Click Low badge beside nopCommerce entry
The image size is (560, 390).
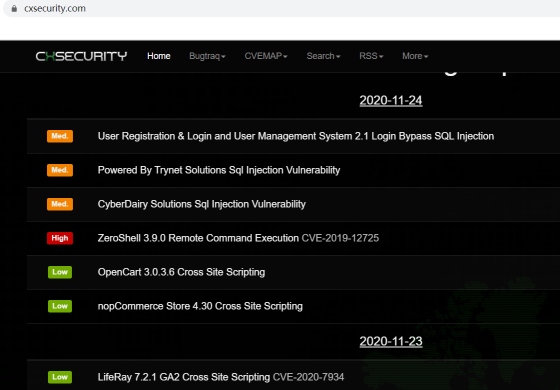(x=60, y=306)
